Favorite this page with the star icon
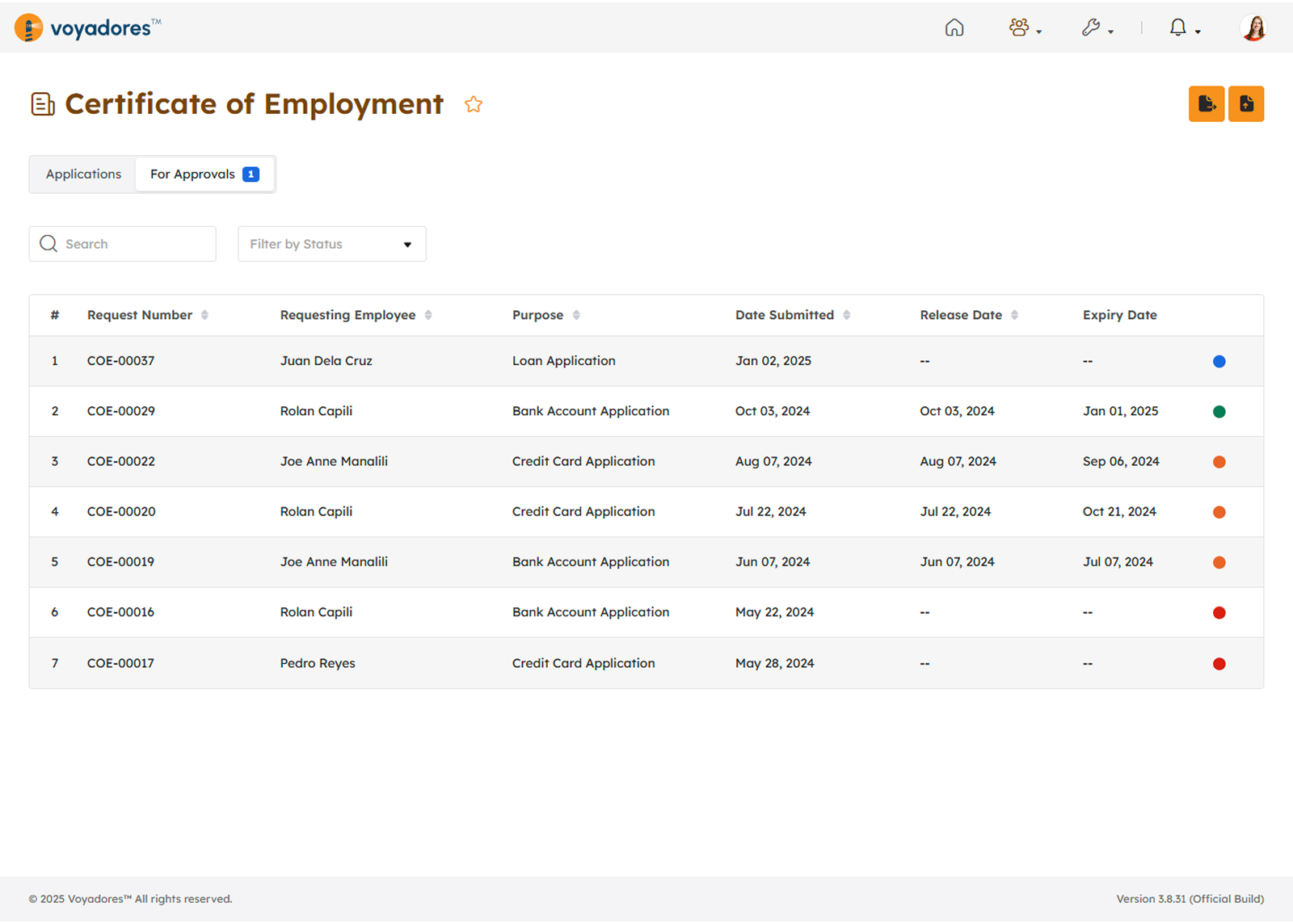Screen dimensions: 1293x924 pyautogui.click(x=474, y=104)
